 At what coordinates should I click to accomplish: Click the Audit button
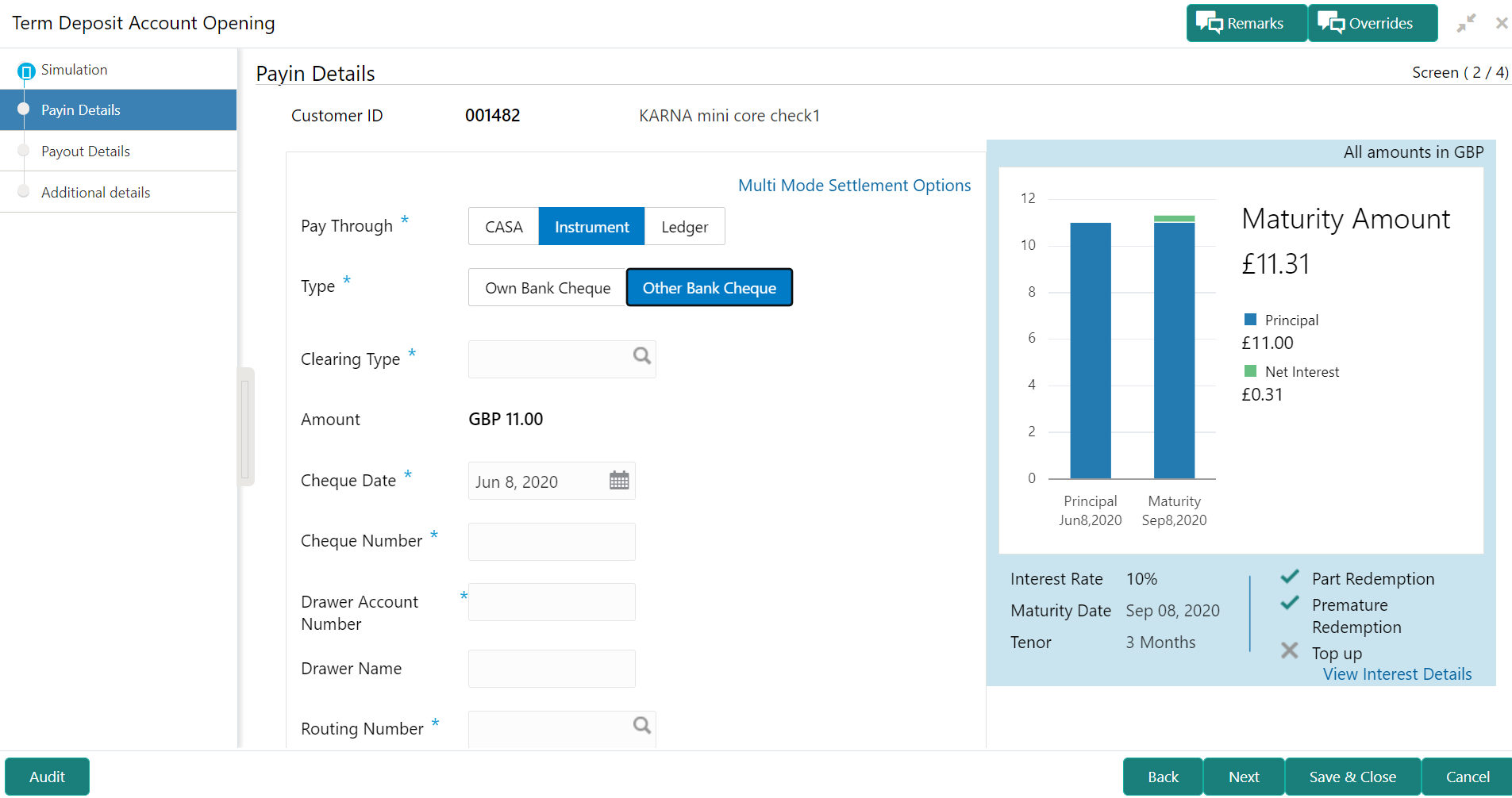click(48, 777)
